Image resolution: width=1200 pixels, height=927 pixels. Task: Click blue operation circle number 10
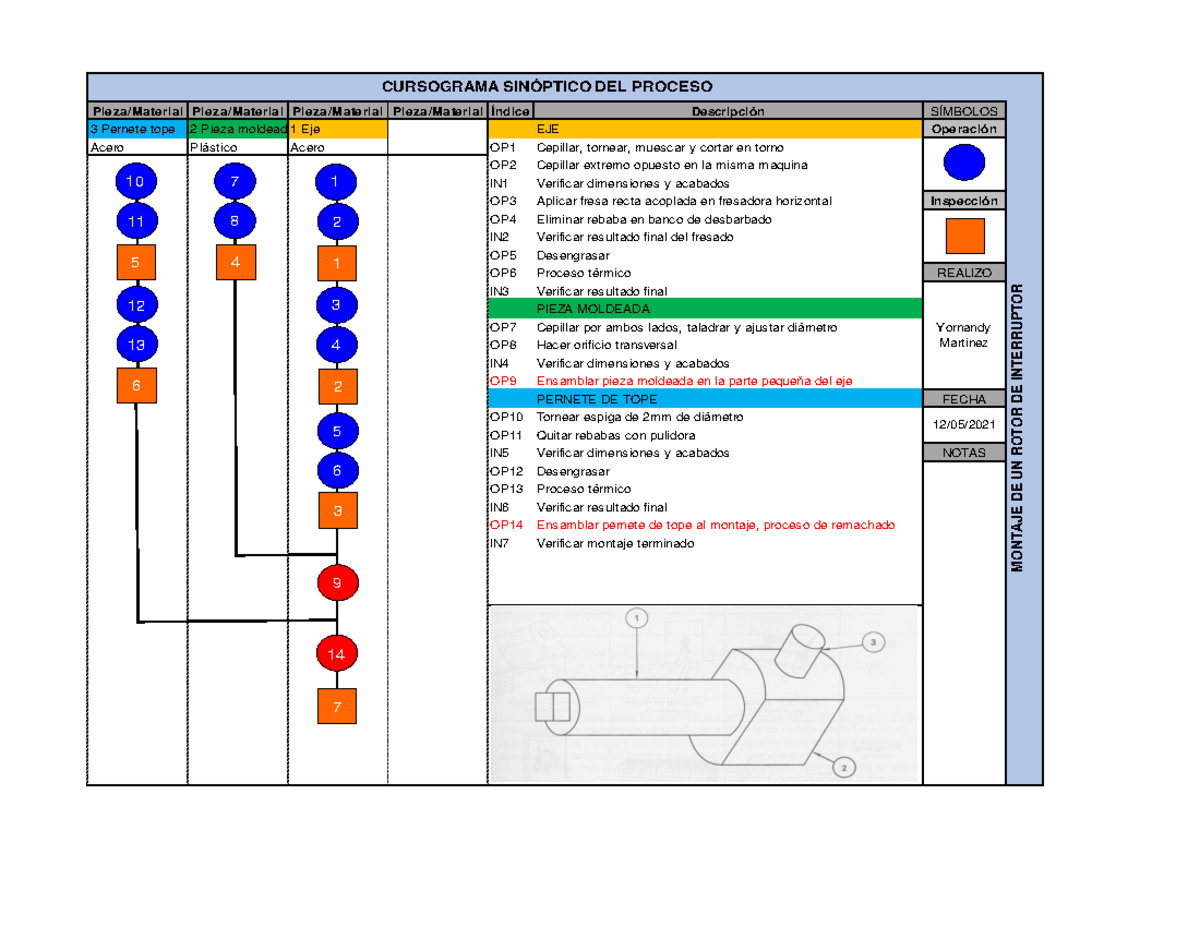point(135,181)
